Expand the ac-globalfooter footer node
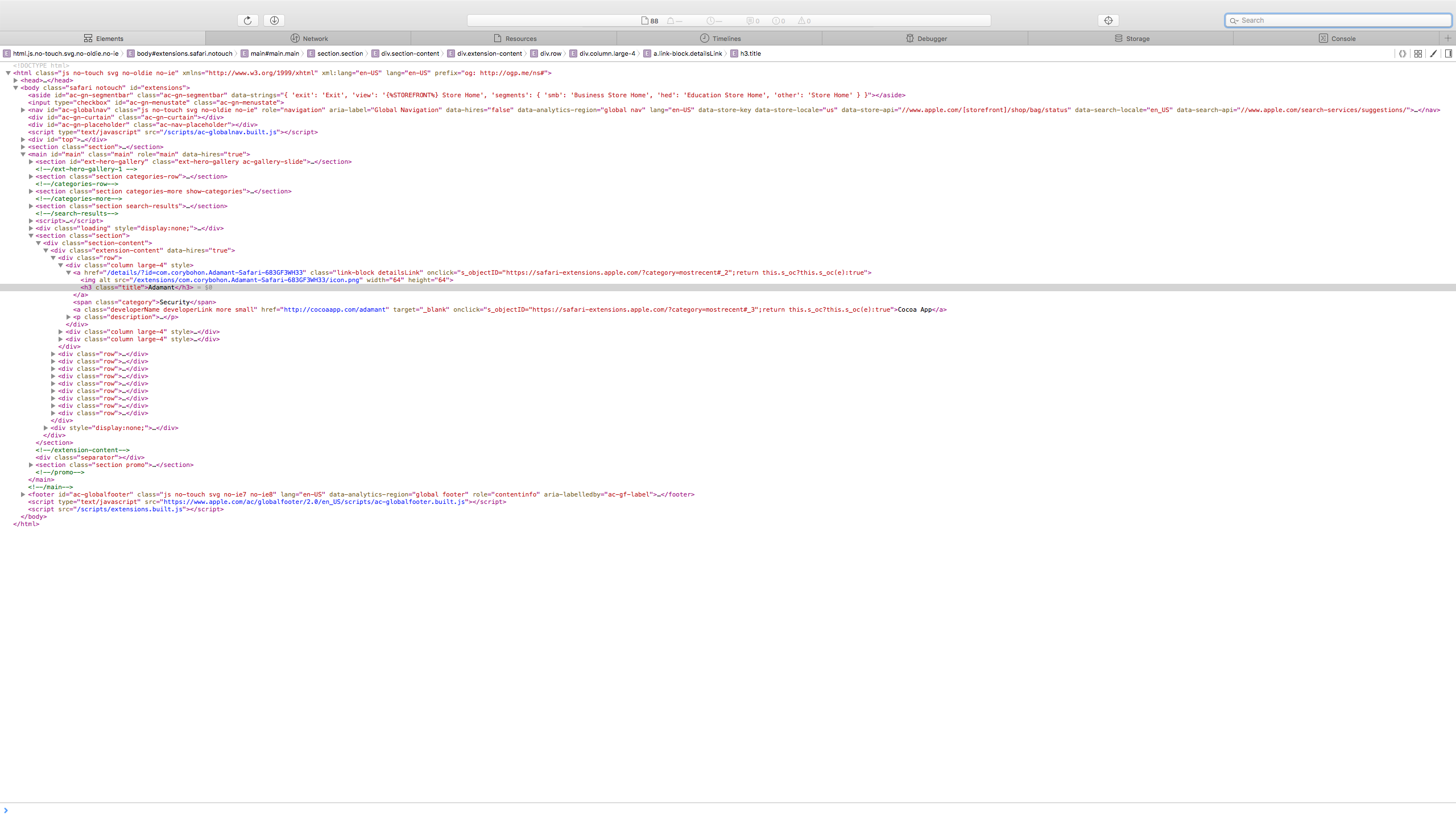Screen dimensions: 1456x819 pyautogui.click(x=23, y=494)
